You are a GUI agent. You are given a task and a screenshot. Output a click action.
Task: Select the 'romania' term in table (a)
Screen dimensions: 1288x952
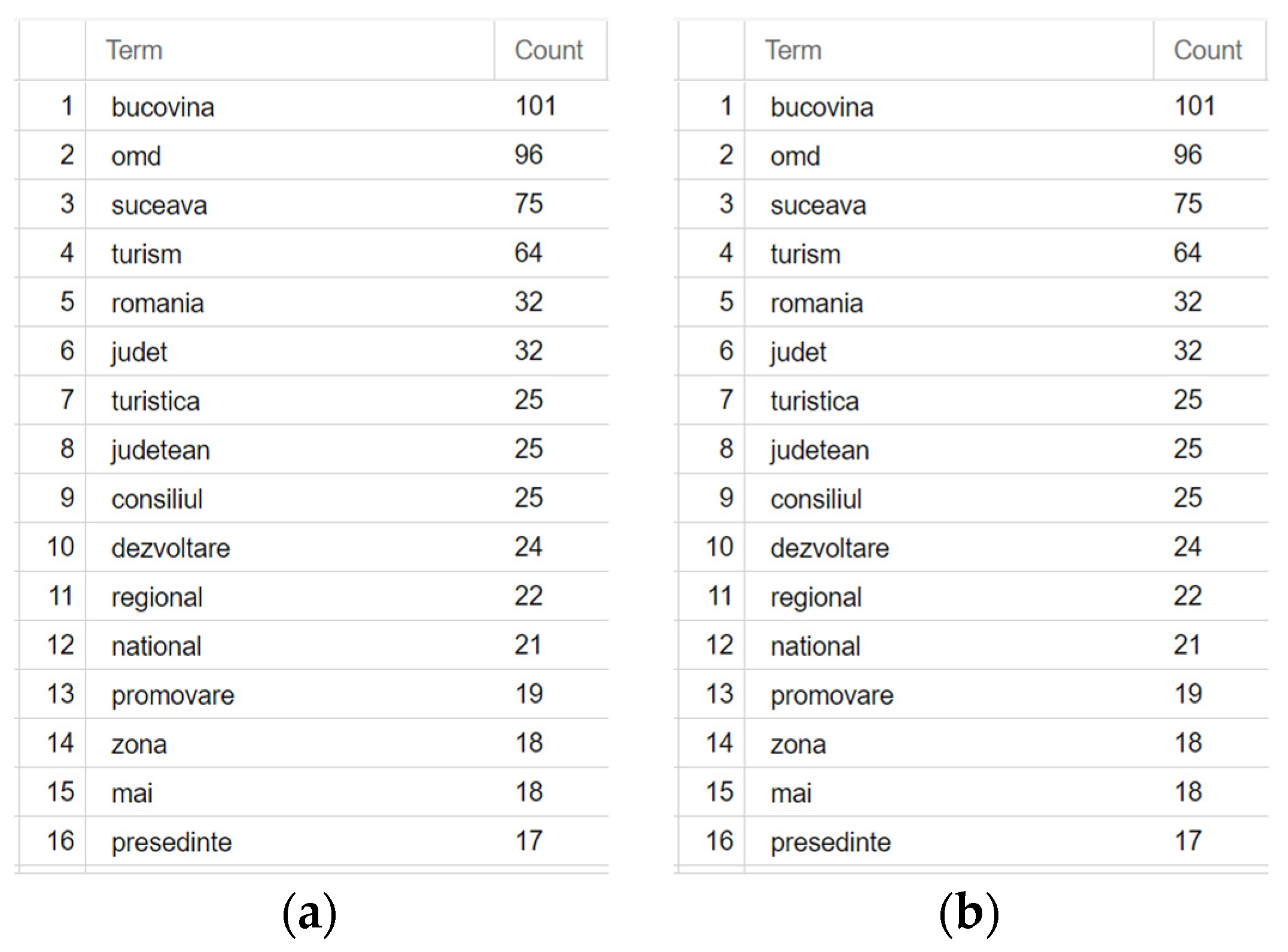157,304
